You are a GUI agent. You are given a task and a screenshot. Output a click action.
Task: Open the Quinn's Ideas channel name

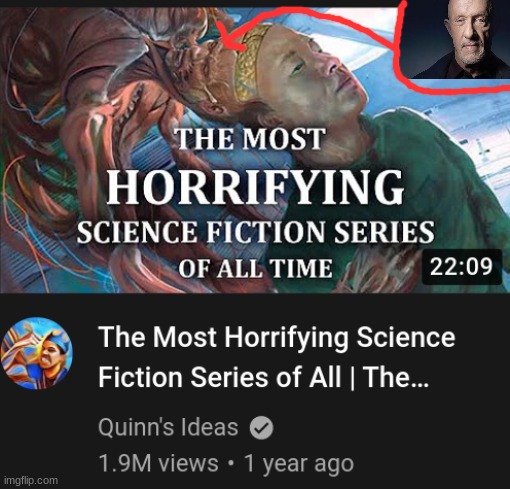(168, 427)
